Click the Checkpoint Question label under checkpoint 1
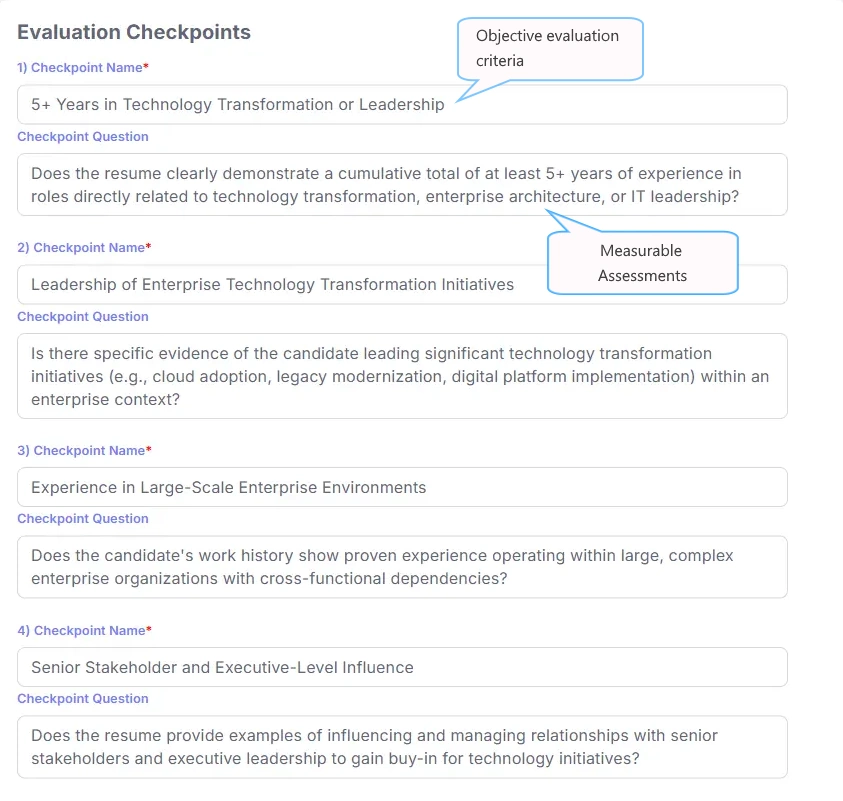The image size is (843, 801). (x=82, y=136)
